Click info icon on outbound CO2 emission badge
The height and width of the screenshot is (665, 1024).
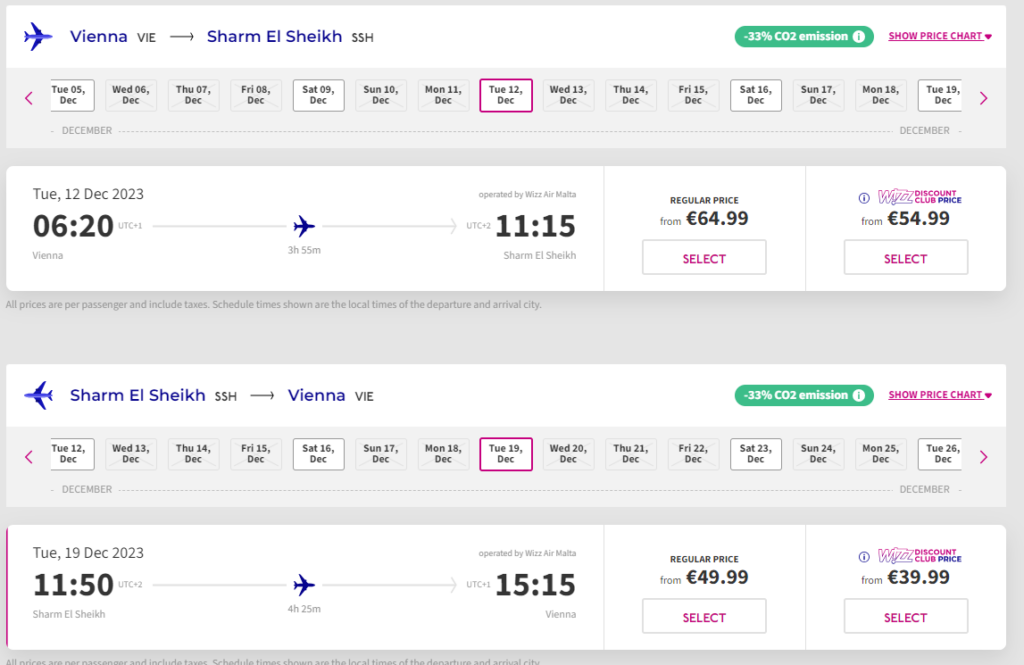point(858,37)
